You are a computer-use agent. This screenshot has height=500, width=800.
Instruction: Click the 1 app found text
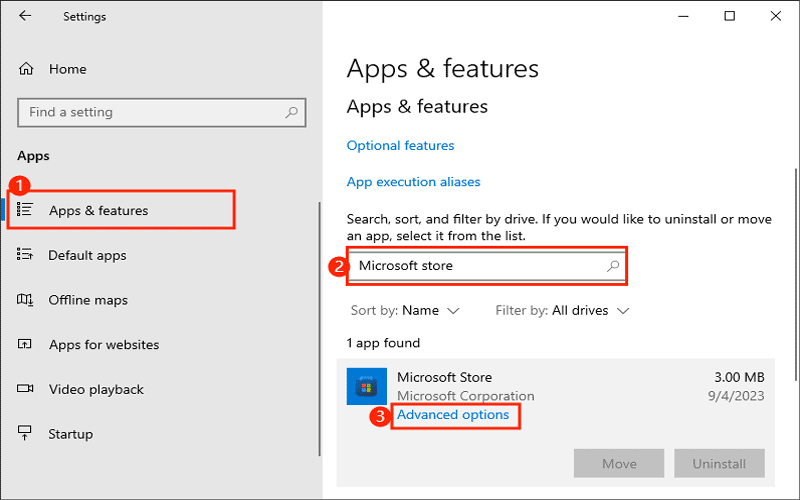click(x=383, y=343)
